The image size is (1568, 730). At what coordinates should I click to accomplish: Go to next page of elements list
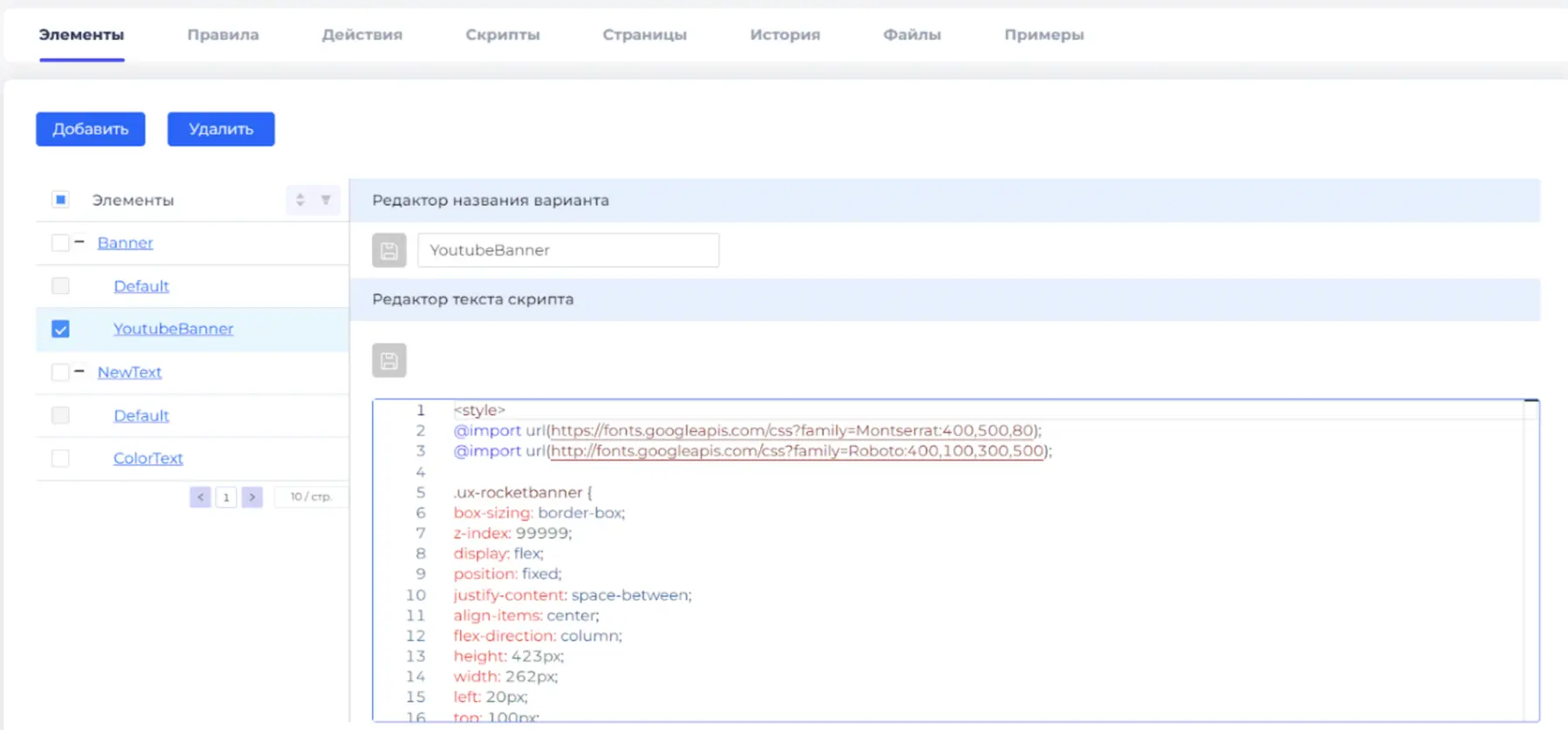(252, 497)
